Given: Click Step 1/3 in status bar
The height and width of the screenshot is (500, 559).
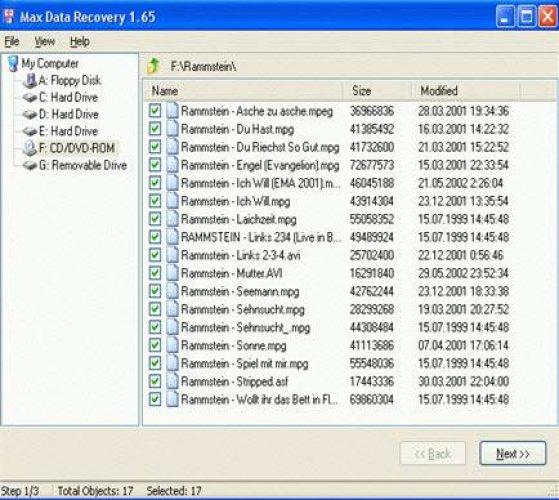Looking at the screenshot, I should click(20, 491).
